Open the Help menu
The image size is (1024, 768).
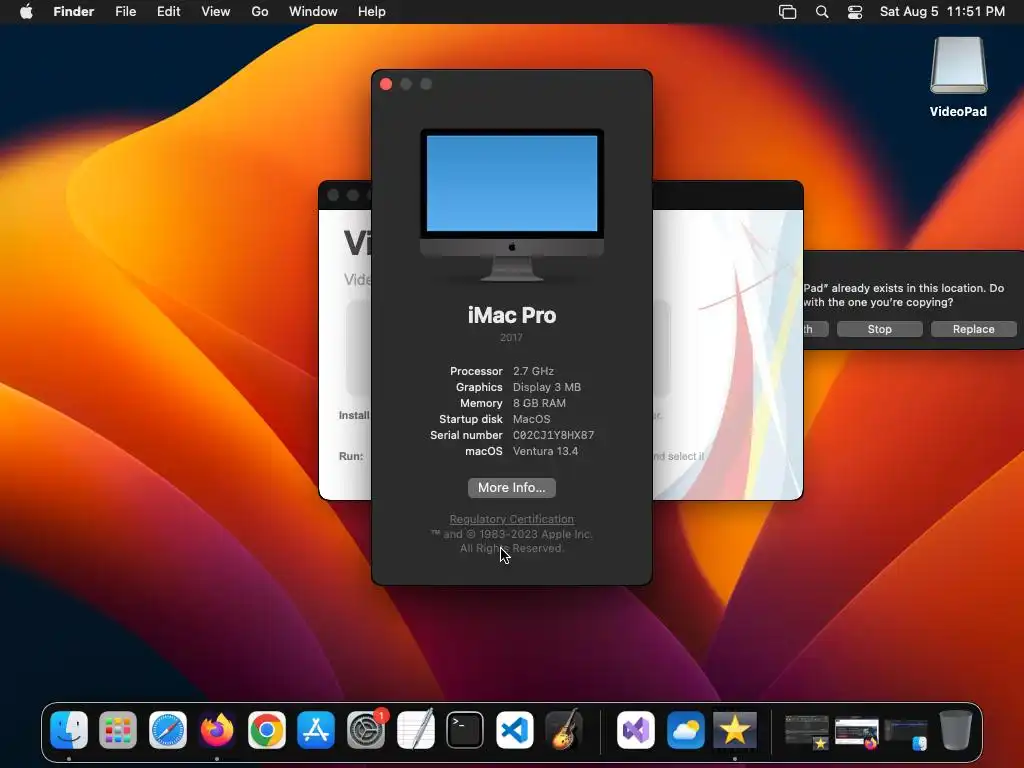(372, 12)
